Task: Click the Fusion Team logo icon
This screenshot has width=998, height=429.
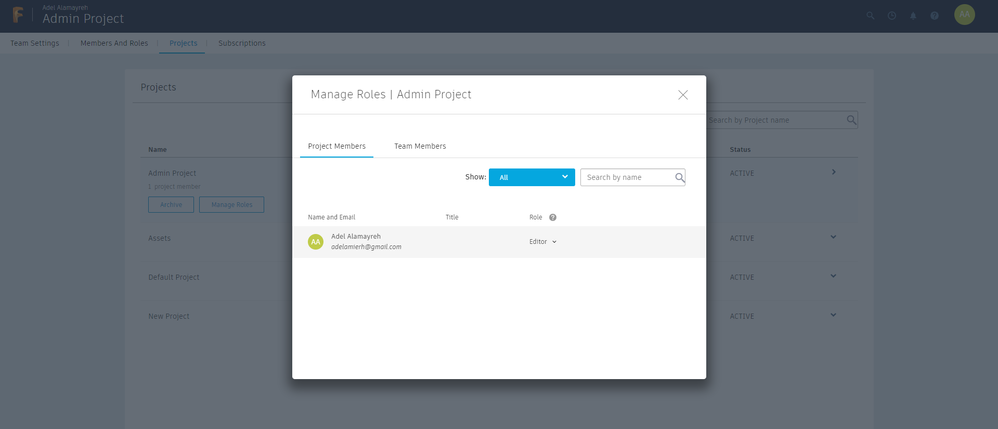Action: (x=18, y=15)
